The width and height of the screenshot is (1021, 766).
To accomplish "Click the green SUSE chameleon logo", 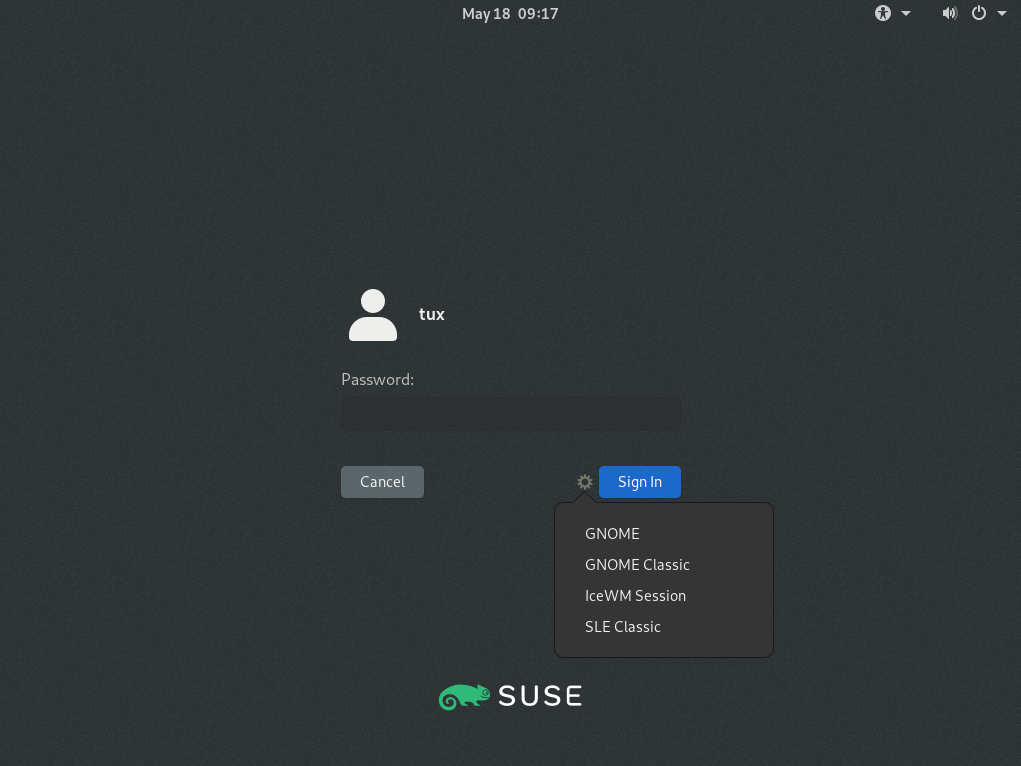I will (x=464, y=697).
